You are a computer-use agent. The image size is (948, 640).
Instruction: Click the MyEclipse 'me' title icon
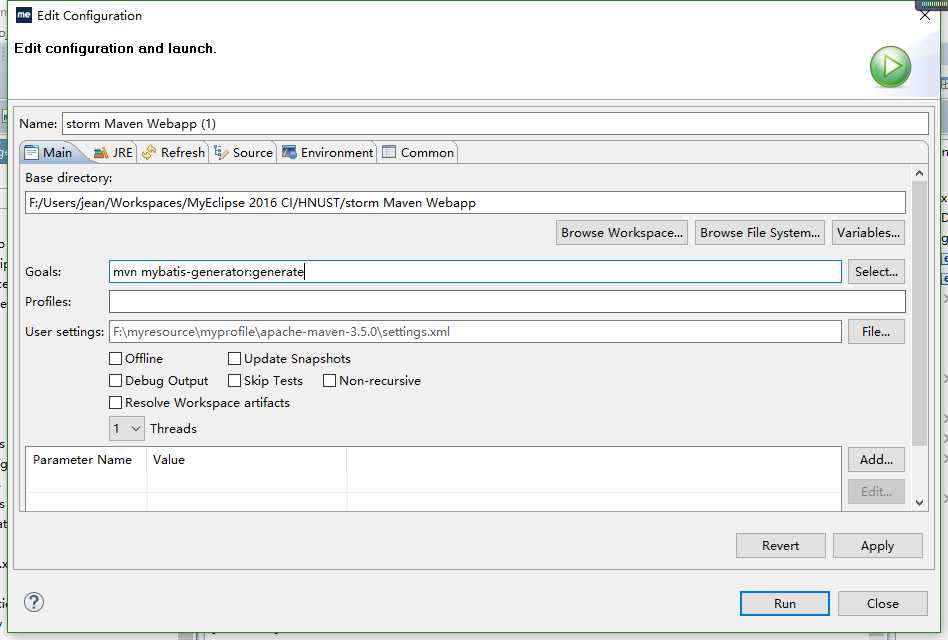pos(24,15)
